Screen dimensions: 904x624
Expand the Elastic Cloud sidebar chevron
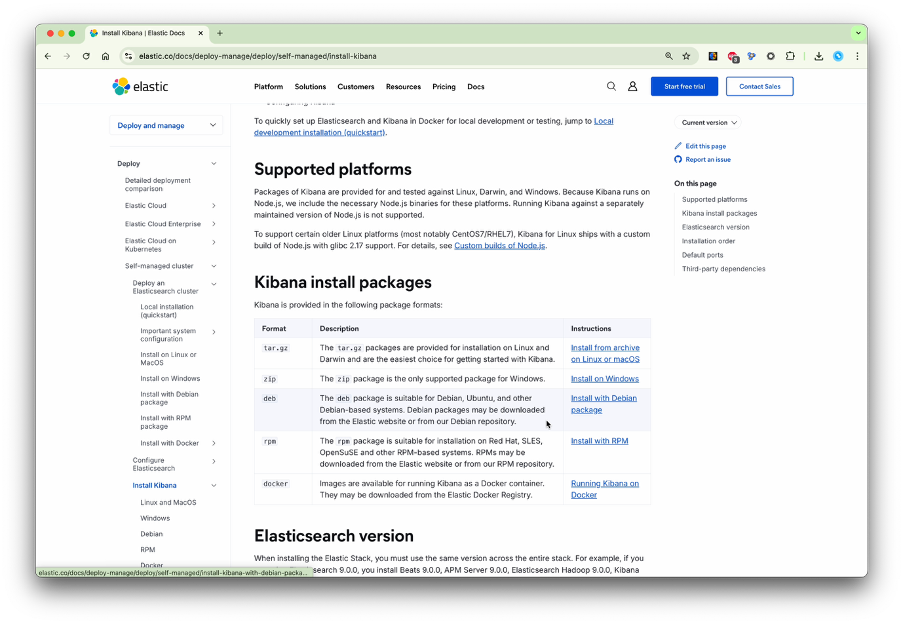pos(214,206)
